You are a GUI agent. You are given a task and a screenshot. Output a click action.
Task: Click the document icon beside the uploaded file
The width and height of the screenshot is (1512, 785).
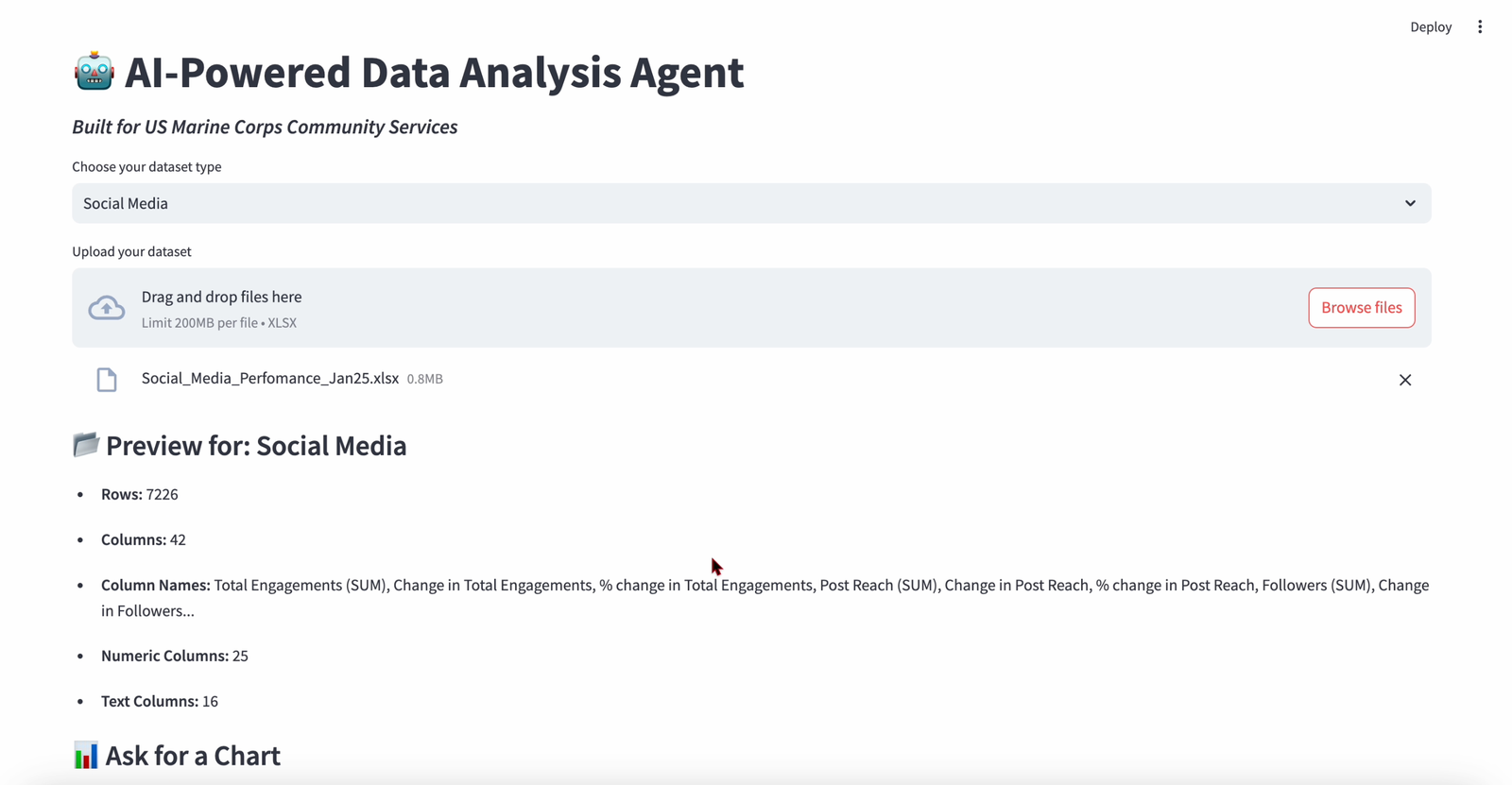click(x=106, y=379)
